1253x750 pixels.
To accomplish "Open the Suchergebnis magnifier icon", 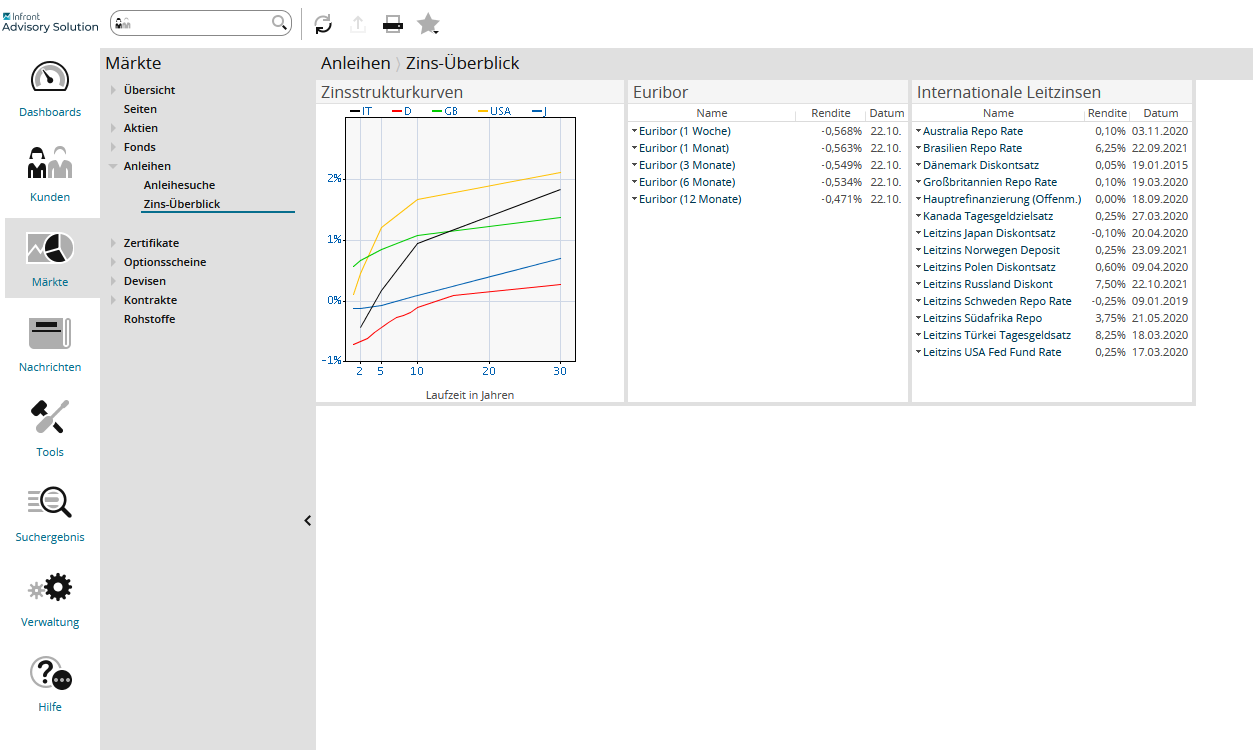I will [x=50, y=503].
